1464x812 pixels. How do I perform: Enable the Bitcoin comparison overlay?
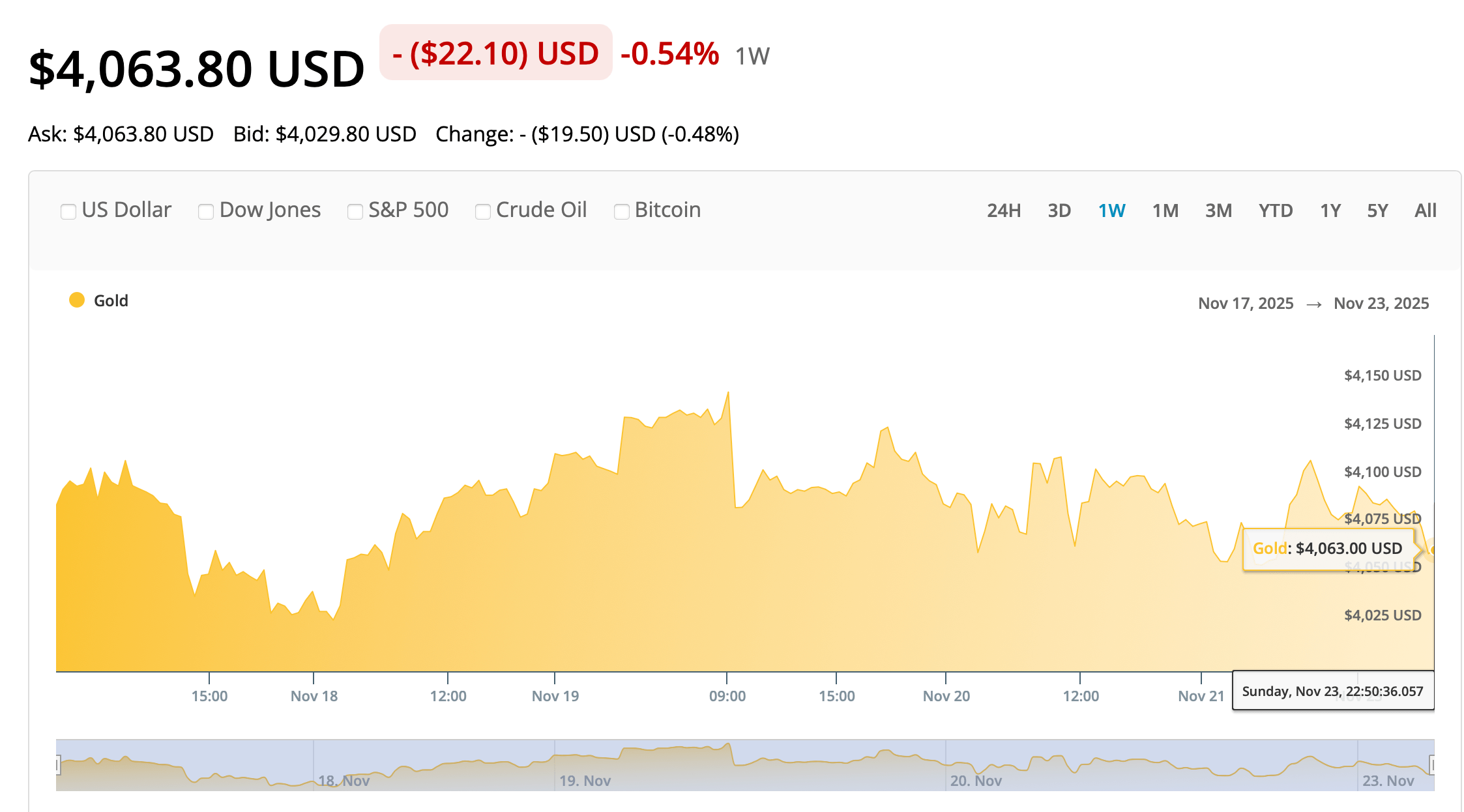(x=621, y=210)
